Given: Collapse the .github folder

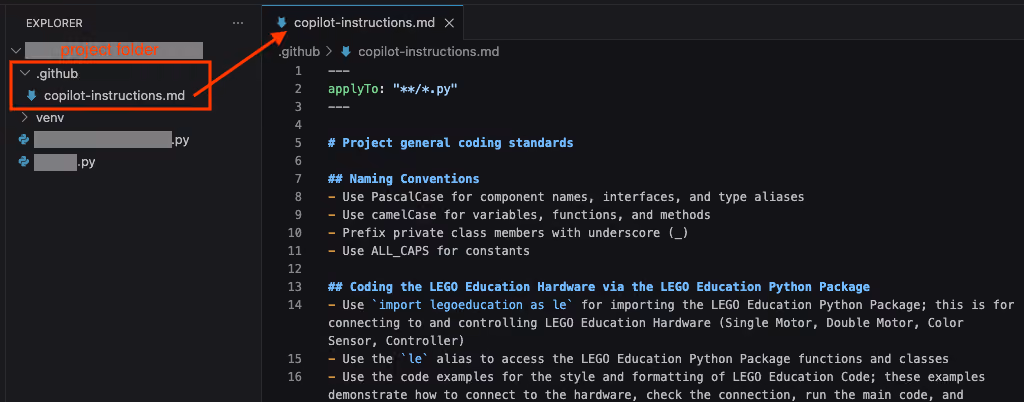Looking at the screenshot, I should point(25,74).
